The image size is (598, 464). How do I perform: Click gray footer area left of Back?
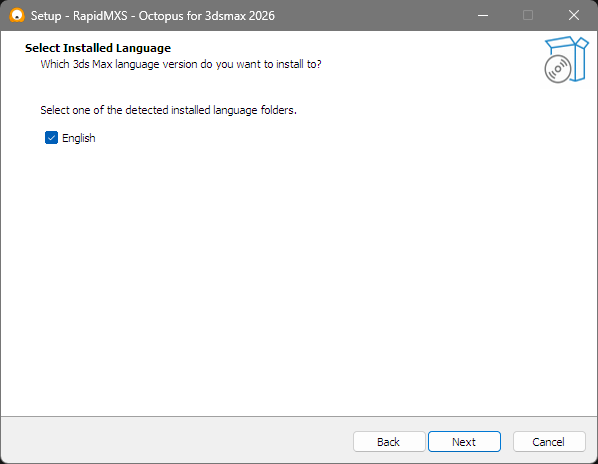[175, 441]
